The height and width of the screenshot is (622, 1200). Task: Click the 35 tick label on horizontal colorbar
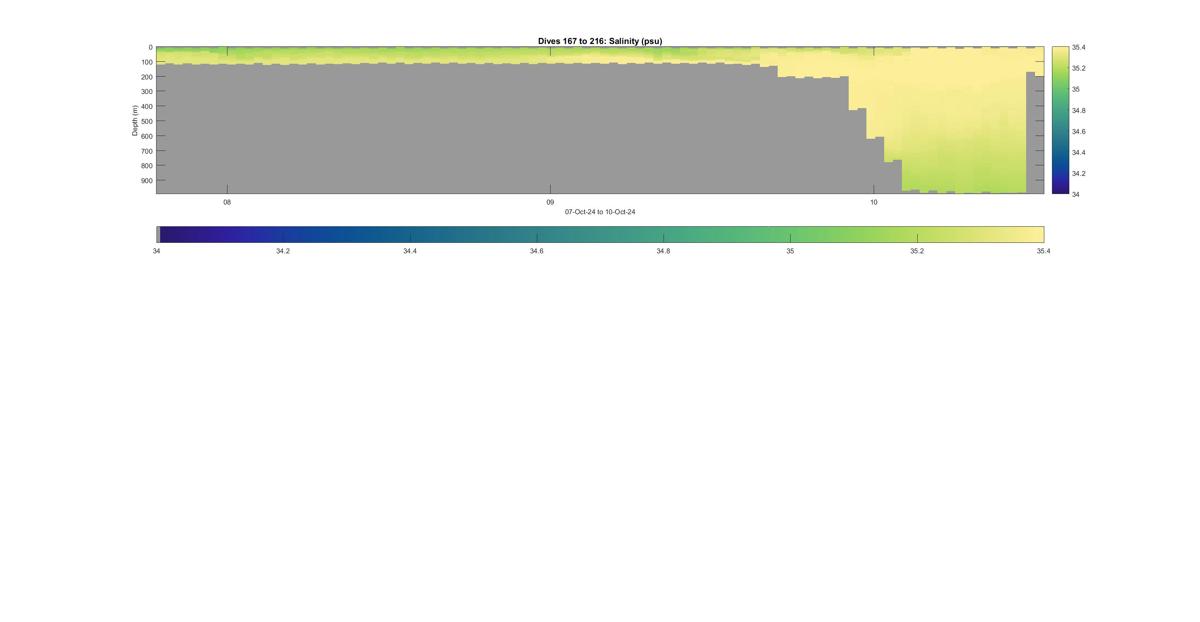(790, 251)
